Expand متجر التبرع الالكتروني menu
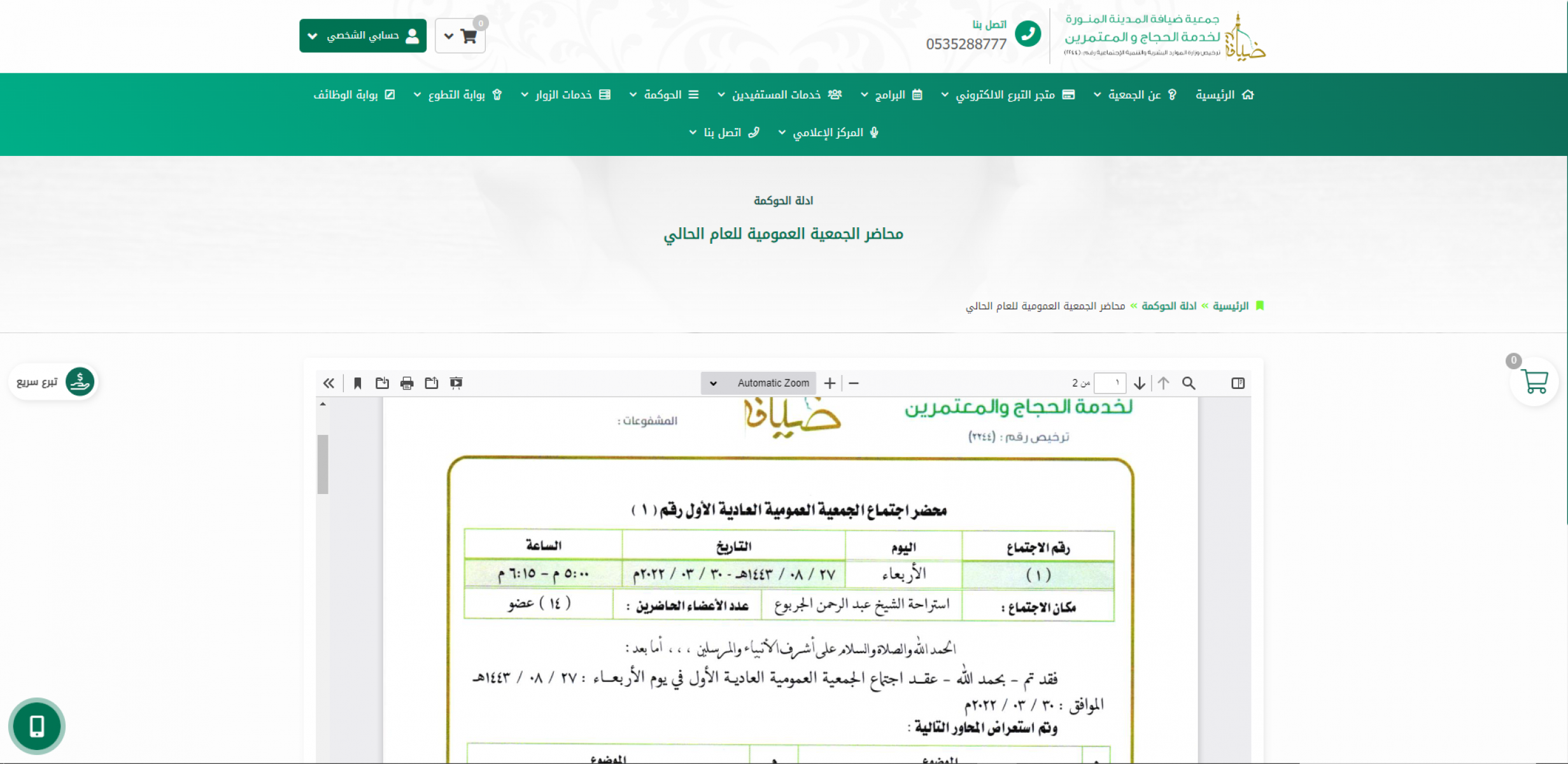 [1008, 95]
